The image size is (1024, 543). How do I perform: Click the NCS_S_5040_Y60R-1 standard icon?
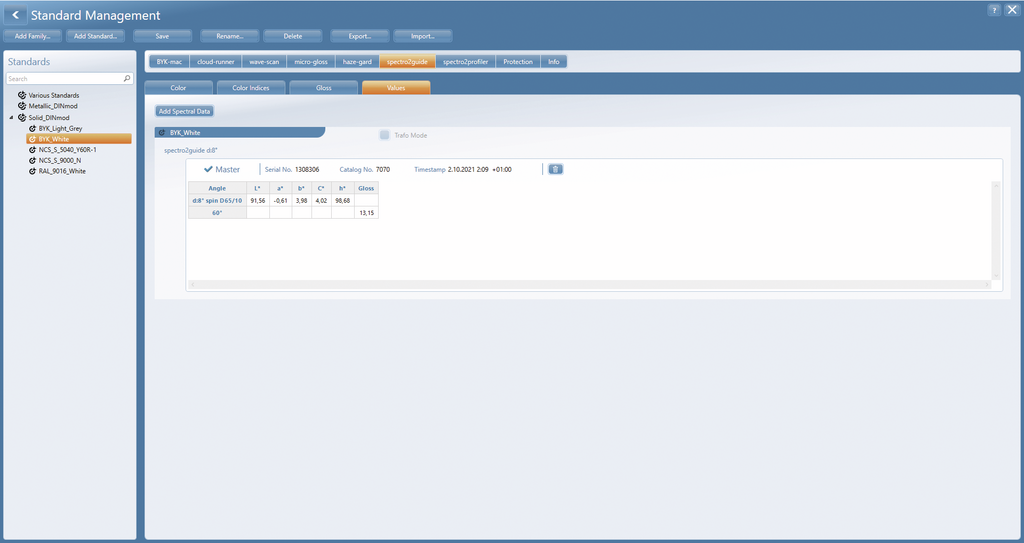(x=33, y=150)
